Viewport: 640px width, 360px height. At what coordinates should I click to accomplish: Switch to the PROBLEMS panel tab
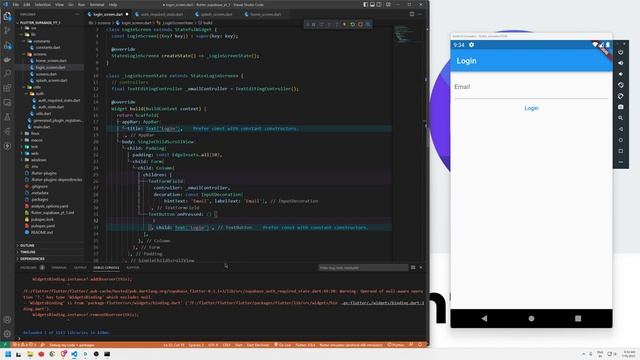pos(29,268)
